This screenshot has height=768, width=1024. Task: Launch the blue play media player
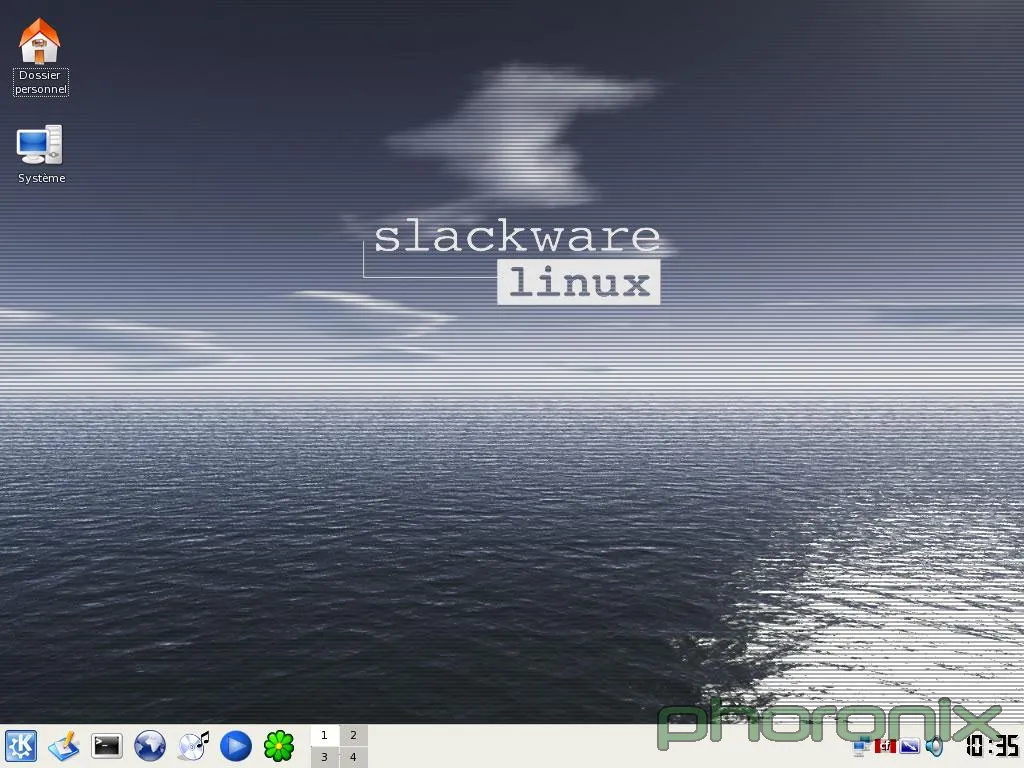pos(236,746)
